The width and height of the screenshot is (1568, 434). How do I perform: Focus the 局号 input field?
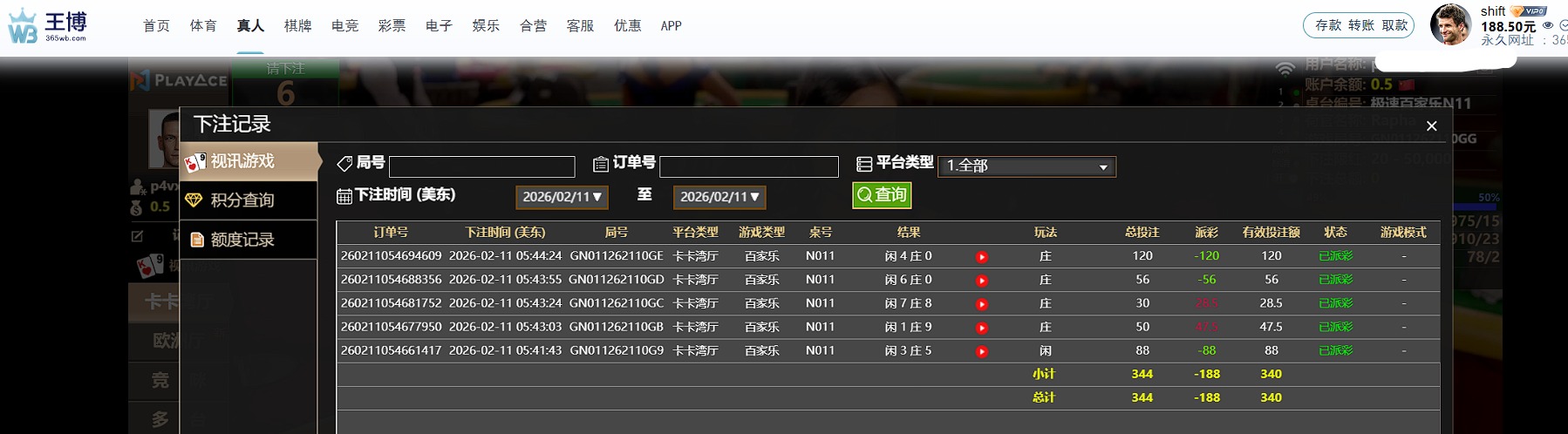pyautogui.click(x=481, y=166)
